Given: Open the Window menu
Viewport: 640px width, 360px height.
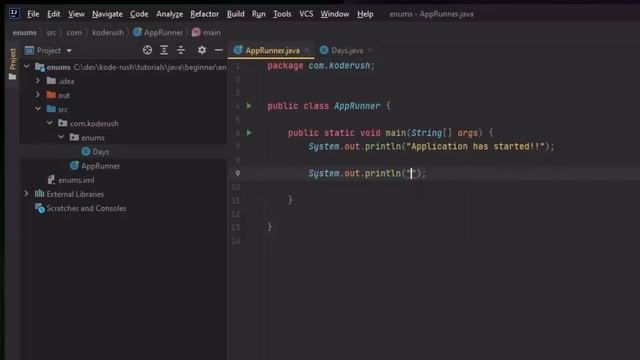Looking at the screenshot, I should (x=335, y=14).
